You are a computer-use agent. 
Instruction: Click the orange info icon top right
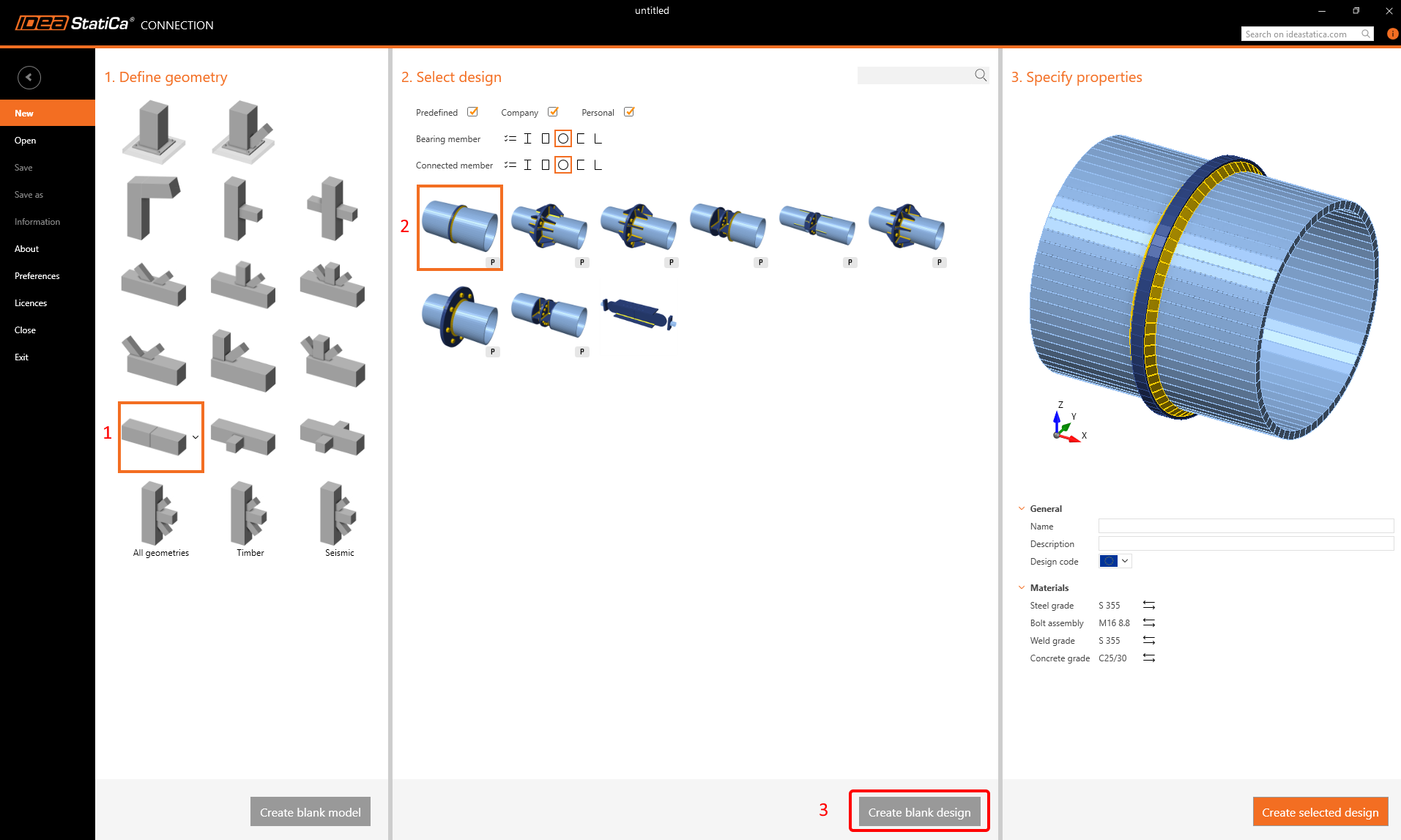pyautogui.click(x=1392, y=34)
